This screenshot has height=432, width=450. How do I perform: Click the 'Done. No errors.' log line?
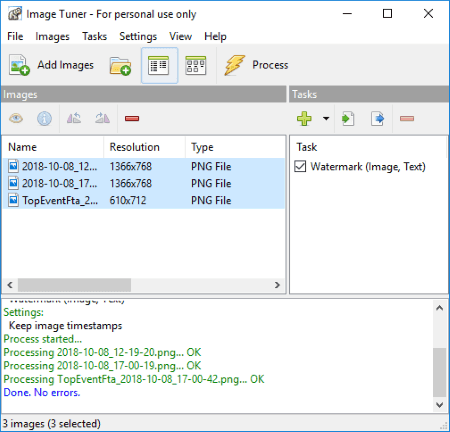42,393
